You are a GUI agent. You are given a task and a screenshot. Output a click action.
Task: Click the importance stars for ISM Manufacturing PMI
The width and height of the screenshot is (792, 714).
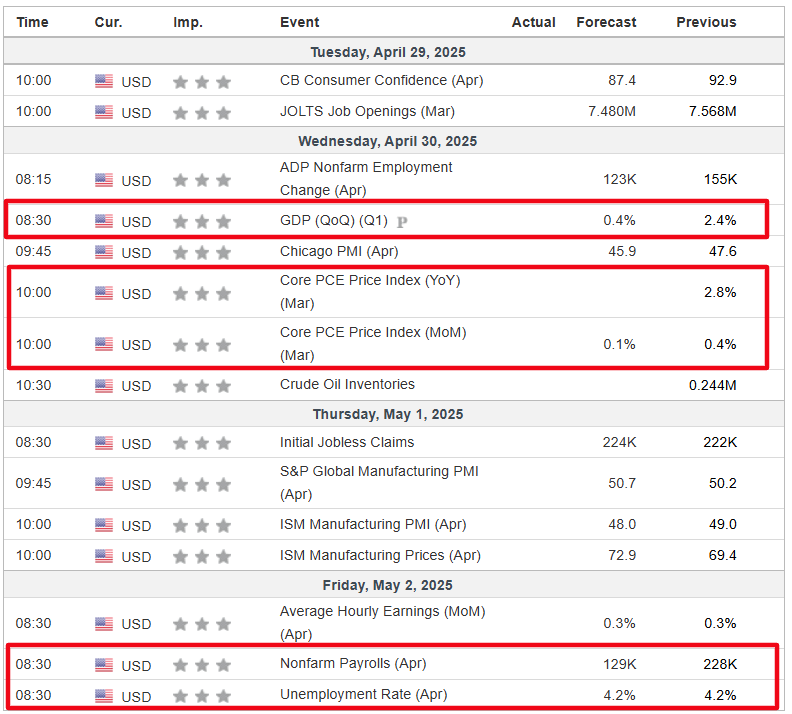click(x=202, y=525)
